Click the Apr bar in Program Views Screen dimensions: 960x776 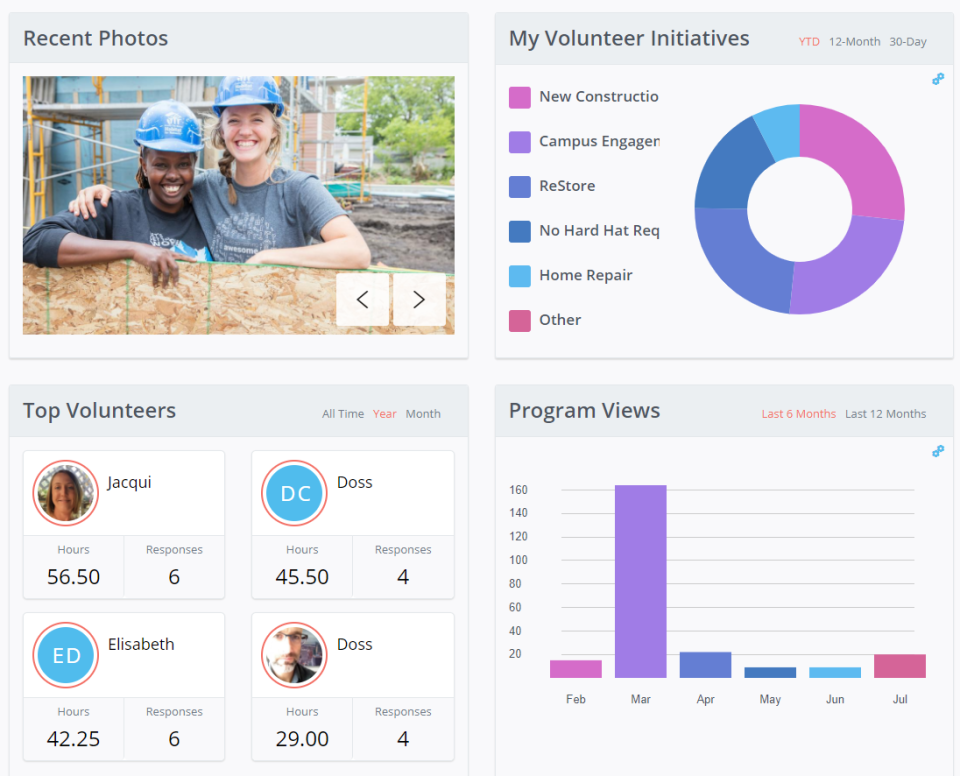705,665
